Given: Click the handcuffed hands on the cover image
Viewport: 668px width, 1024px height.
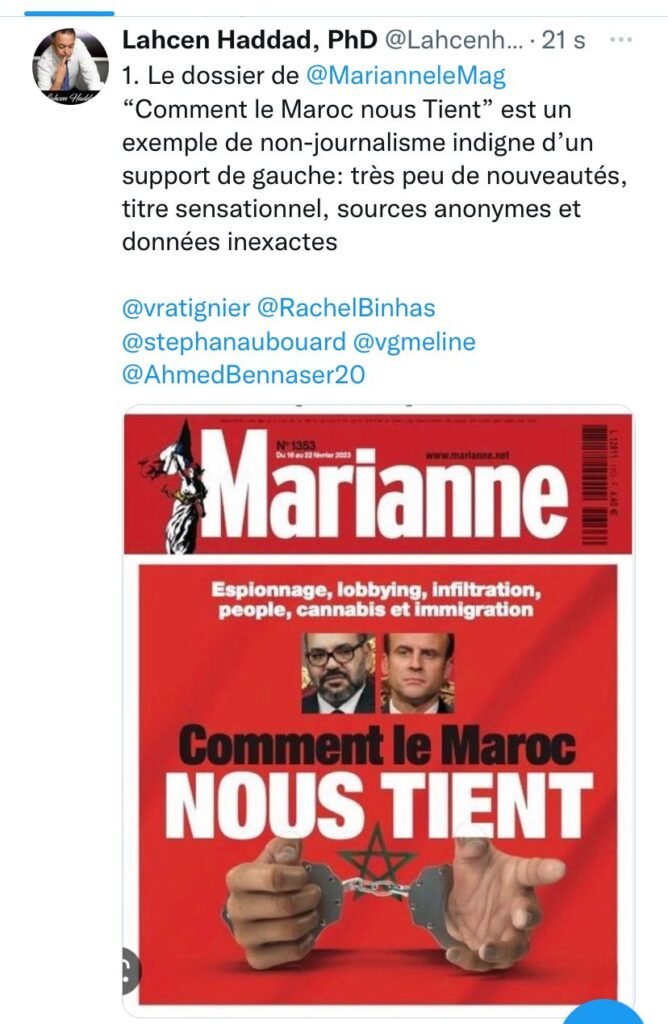Looking at the screenshot, I should 378,893.
